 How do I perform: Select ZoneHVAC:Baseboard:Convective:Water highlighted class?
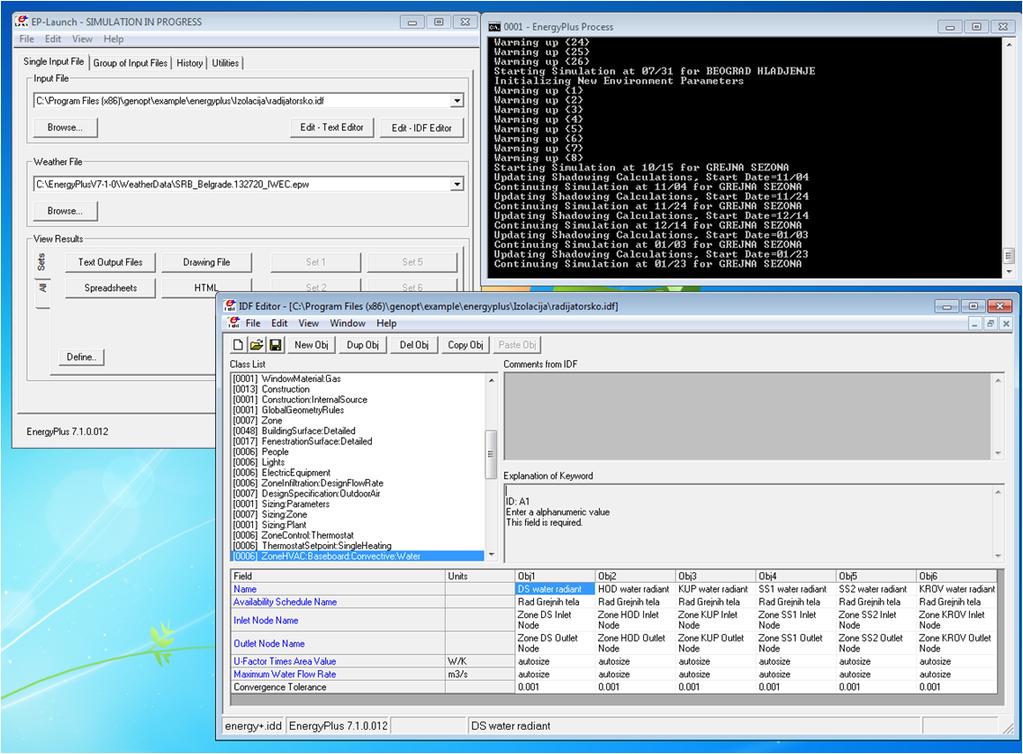pyautogui.click(x=358, y=556)
